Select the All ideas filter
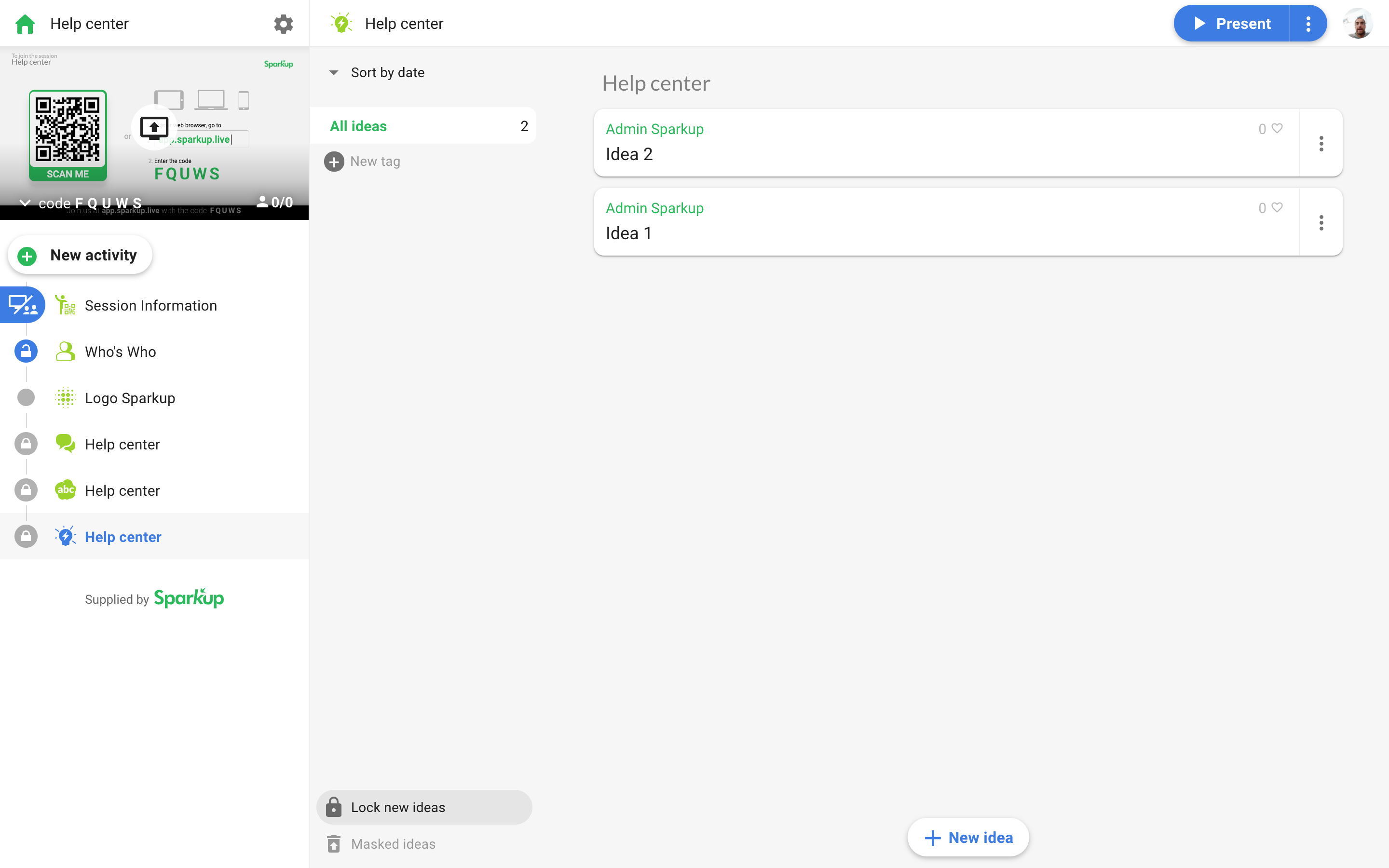This screenshot has height=868, width=1389. [423, 126]
